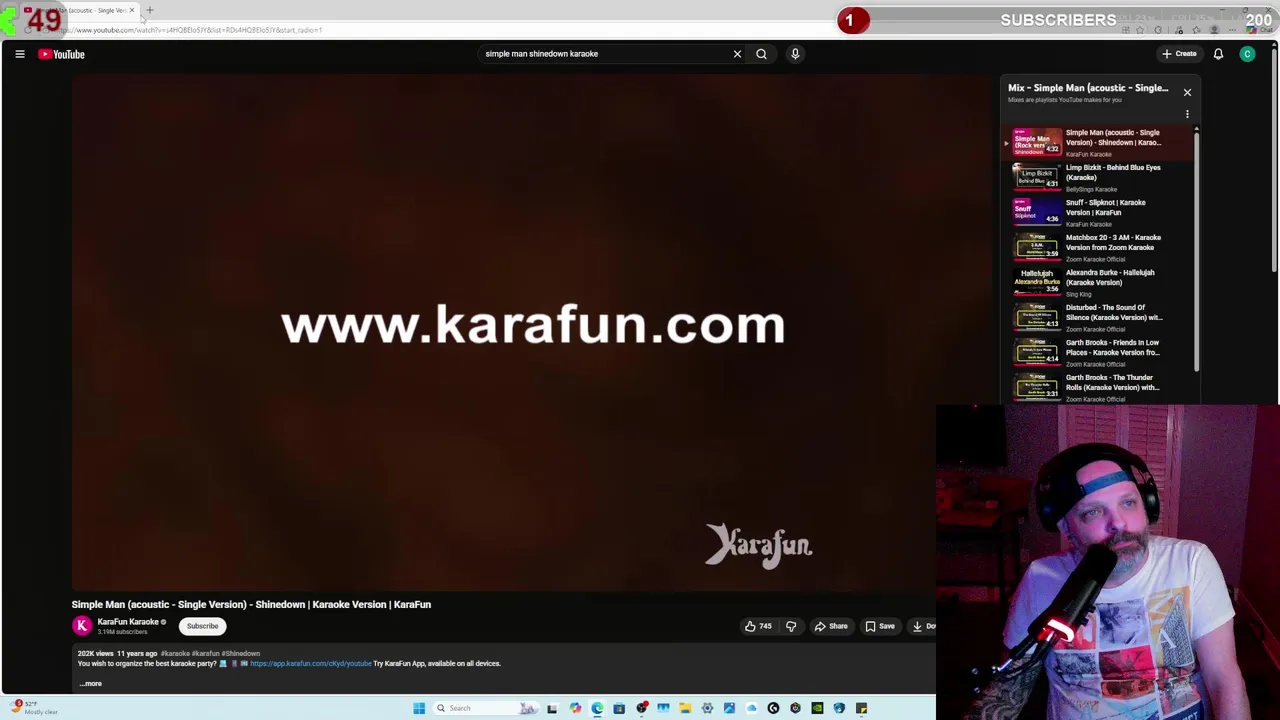The height and width of the screenshot is (720, 1280).
Task: Open the Sticky Notes taskbar icon
Action: 861,708
